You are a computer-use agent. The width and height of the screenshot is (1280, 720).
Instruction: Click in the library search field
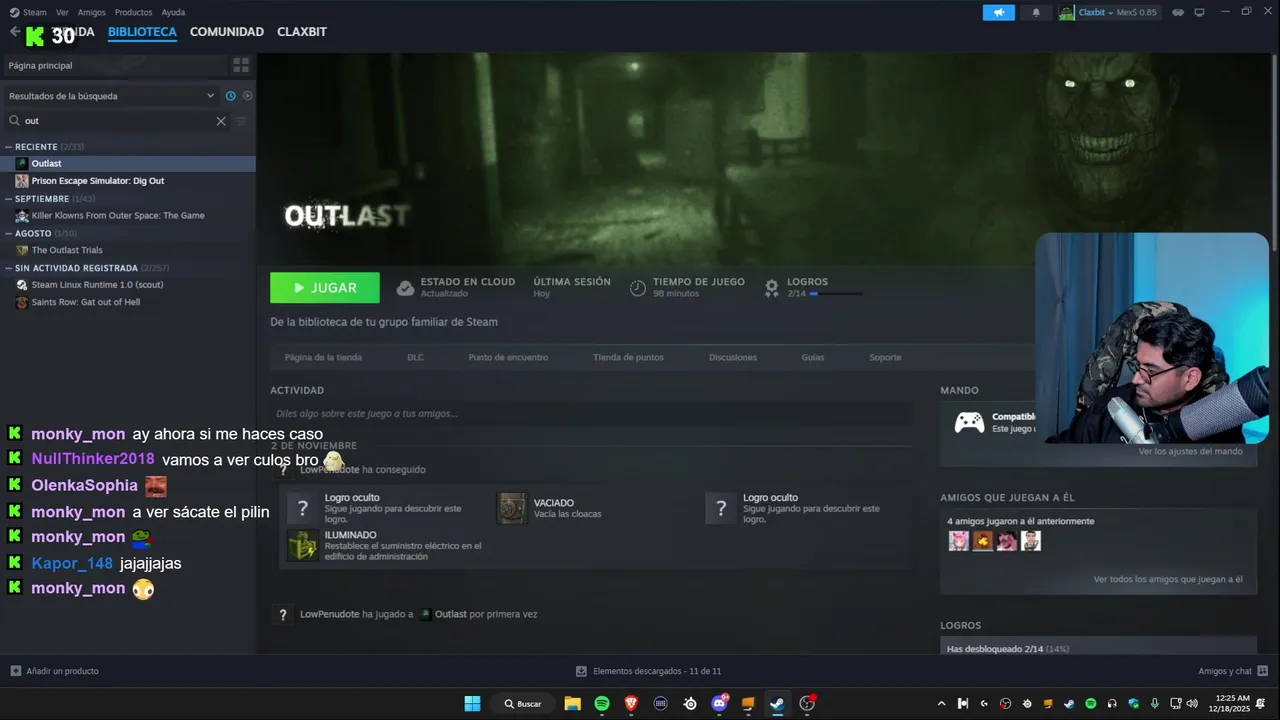[x=115, y=121]
